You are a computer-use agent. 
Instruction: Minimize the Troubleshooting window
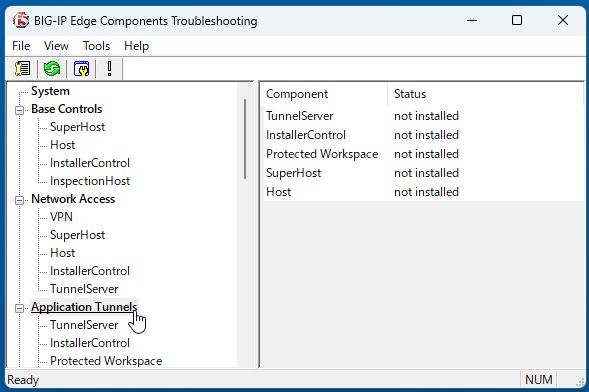pyautogui.click(x=472, y=20)
